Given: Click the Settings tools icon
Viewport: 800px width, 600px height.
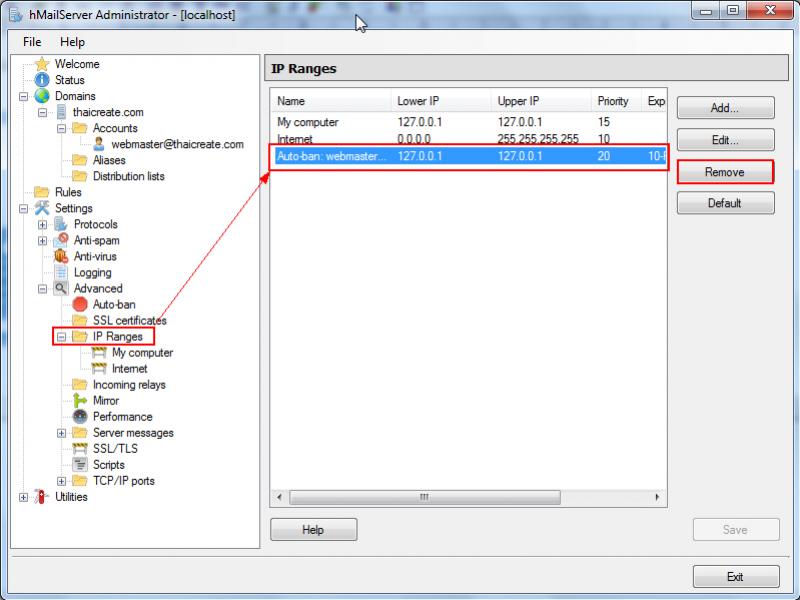Looking at the screenshot, I should pyautogui.click(x=42, y=208).
